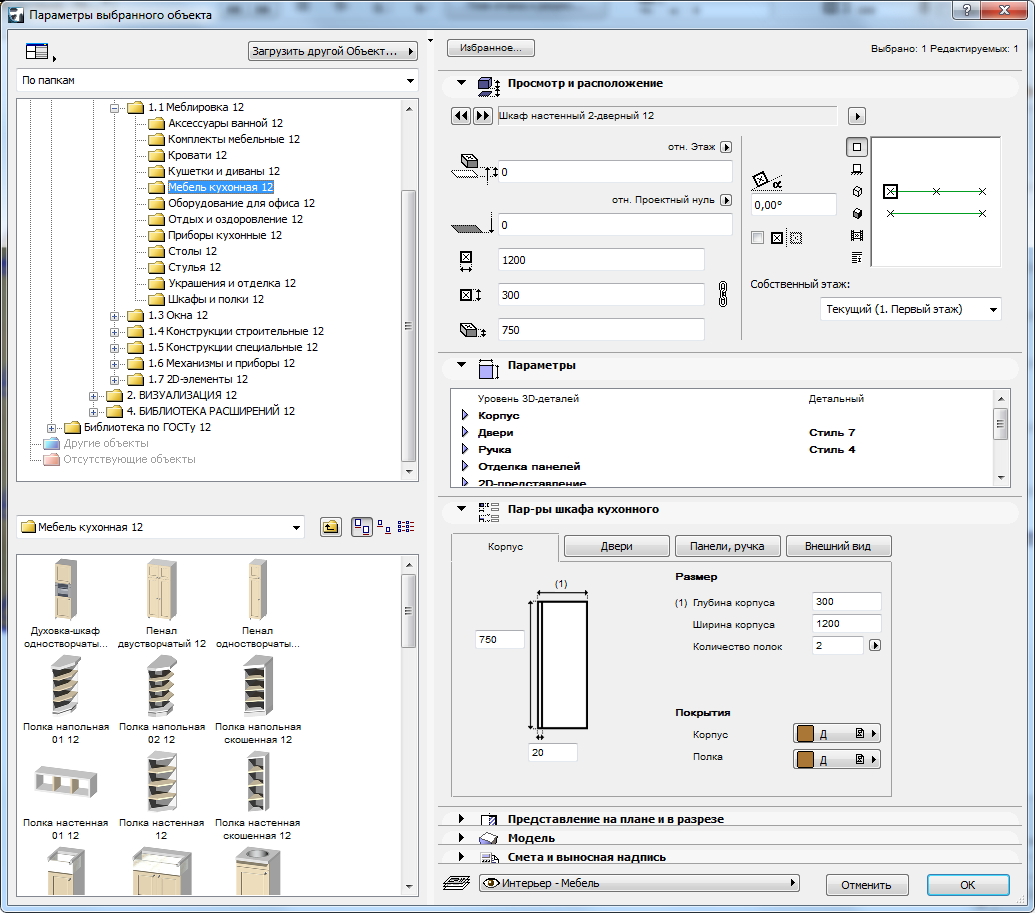Switch library browser to list view
This screenshot has width=1035, height=913.
tap(406, 527)
